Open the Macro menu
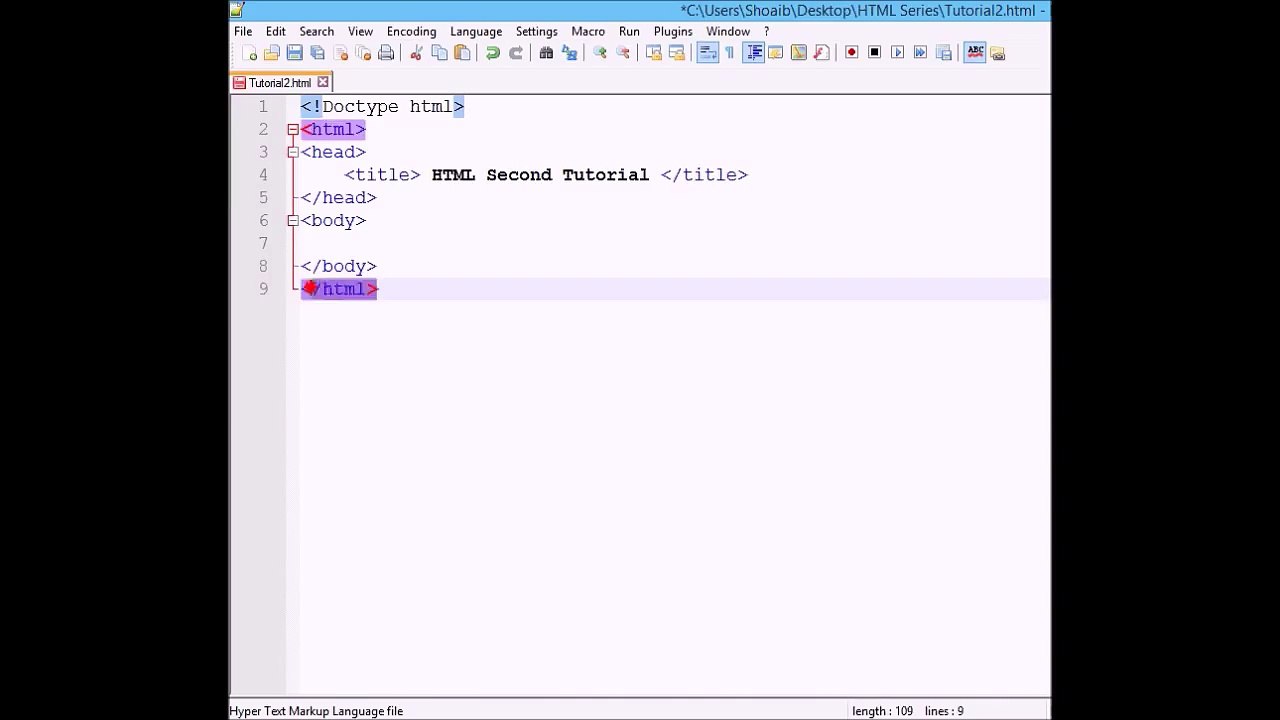Viewport: 1280px width, 720px height. pos(588,31)
